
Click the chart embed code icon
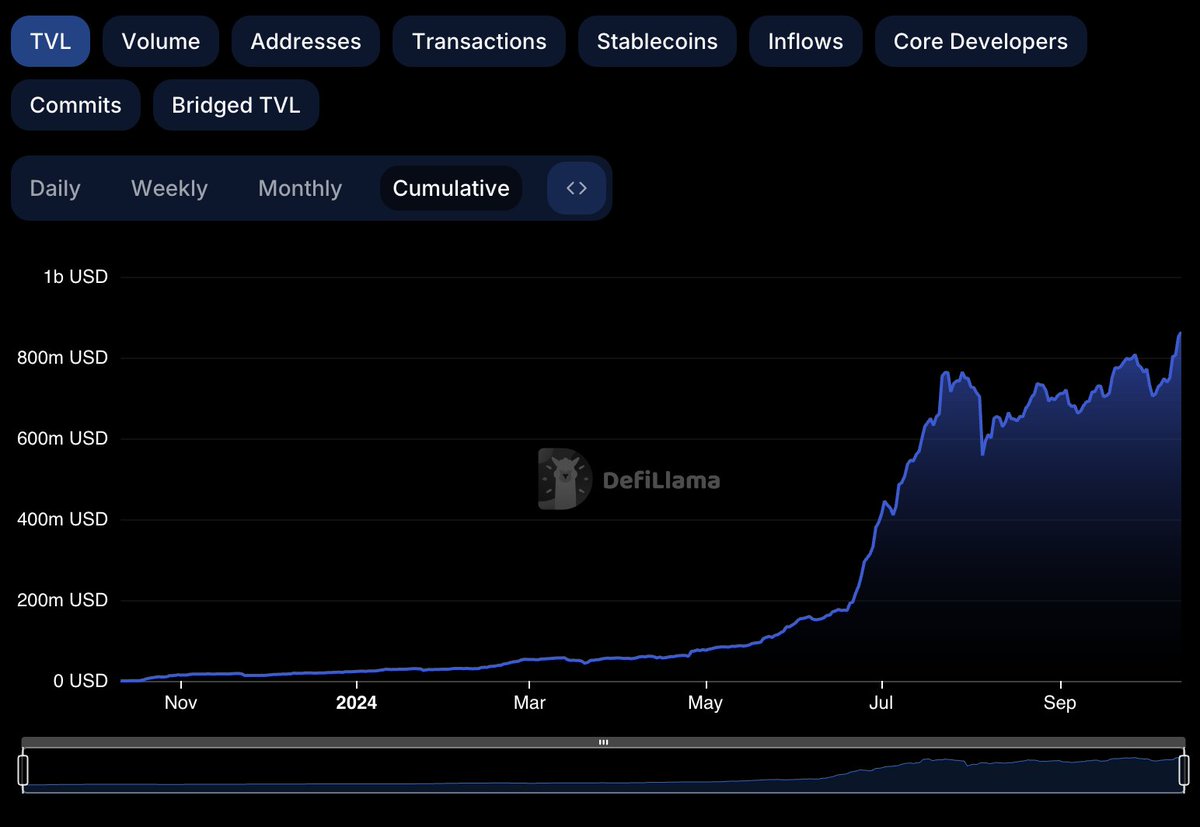click(x=575, y=188)
